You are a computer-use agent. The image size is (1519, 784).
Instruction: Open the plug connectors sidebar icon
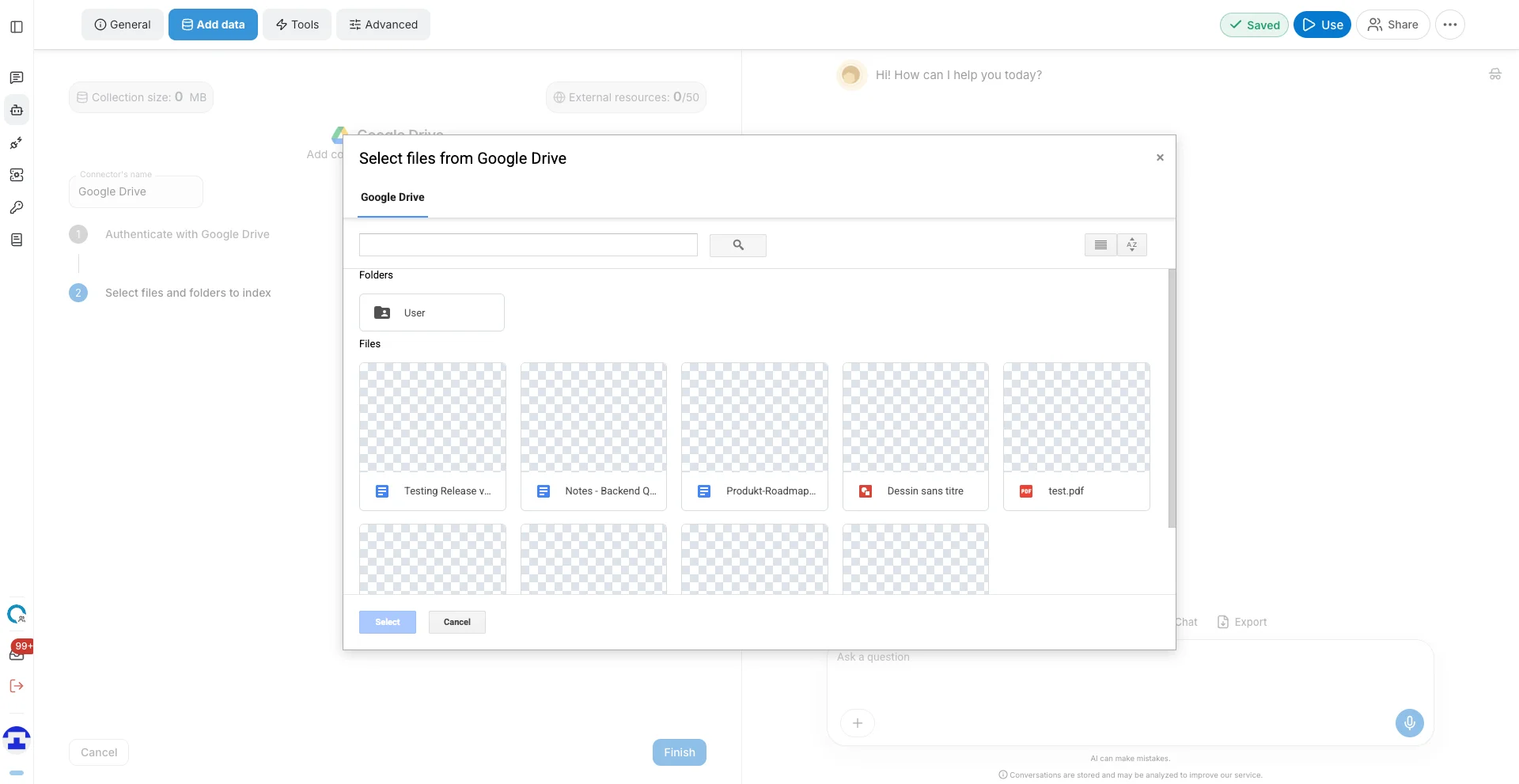pos(17,142)
